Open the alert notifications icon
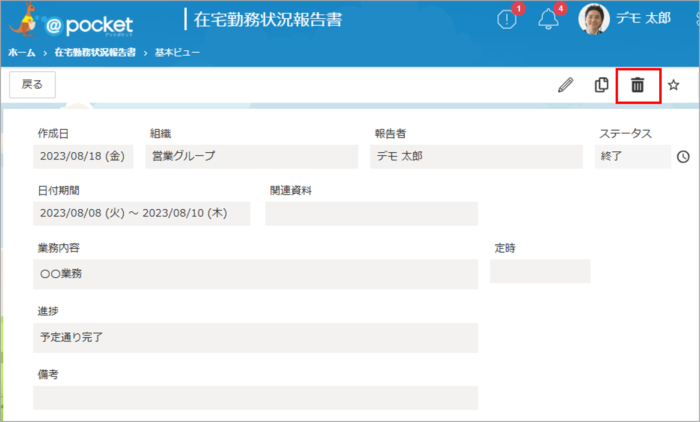Viewport: 700px width, 422px height. tap(507, 21)
